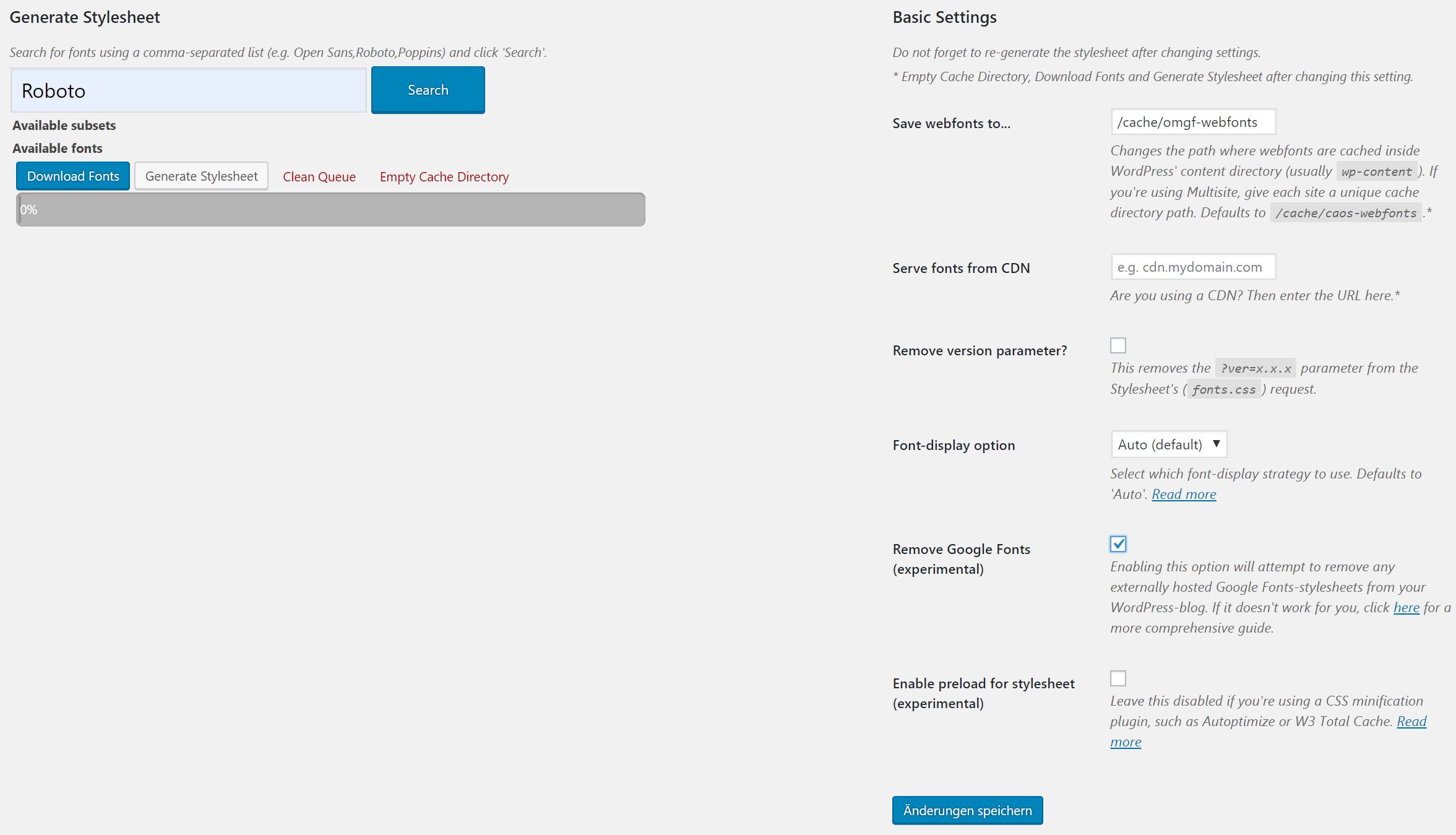Click the Änderungen speichern button
The width and height of the screenshot is (1456, 835).
coord(967,810)
